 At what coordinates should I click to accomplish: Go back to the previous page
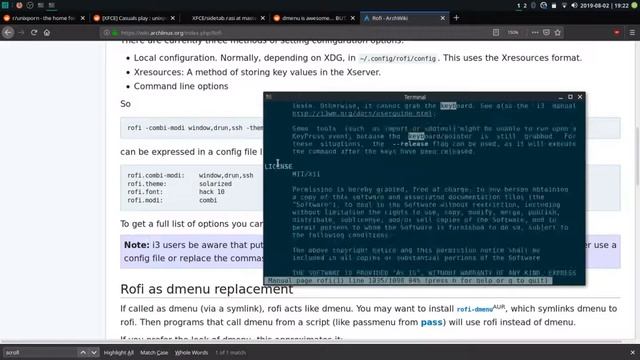coord(8,32)
